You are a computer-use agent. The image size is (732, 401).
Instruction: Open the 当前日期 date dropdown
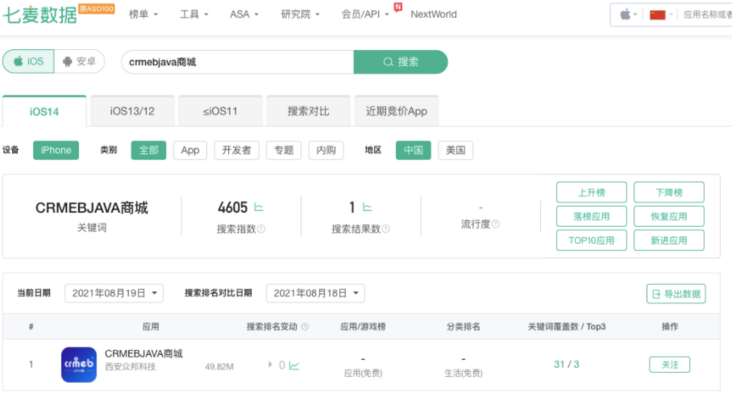pos(114,293)
